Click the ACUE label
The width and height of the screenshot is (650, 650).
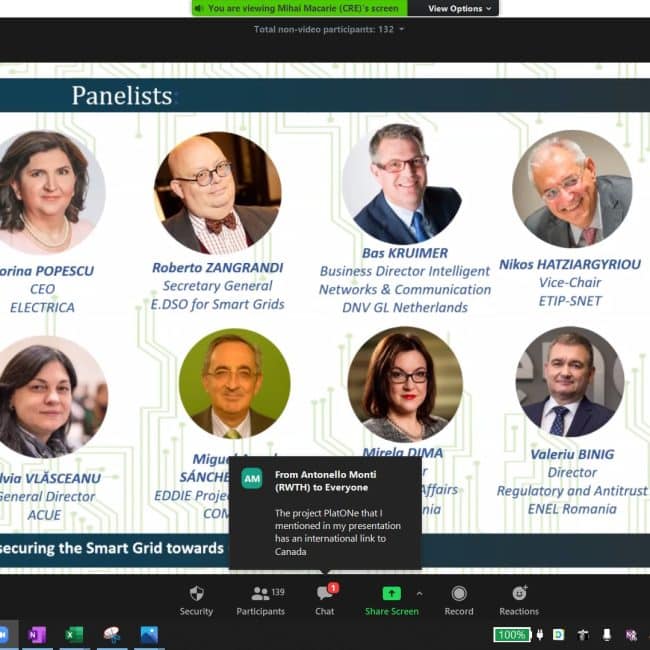(44, 515)
